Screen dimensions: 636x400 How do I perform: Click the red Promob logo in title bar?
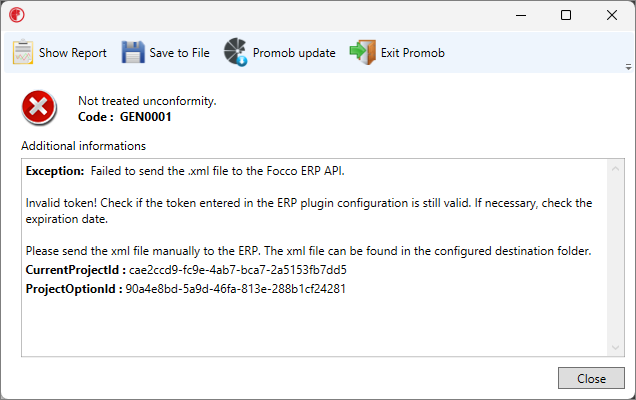coord(17,15)
